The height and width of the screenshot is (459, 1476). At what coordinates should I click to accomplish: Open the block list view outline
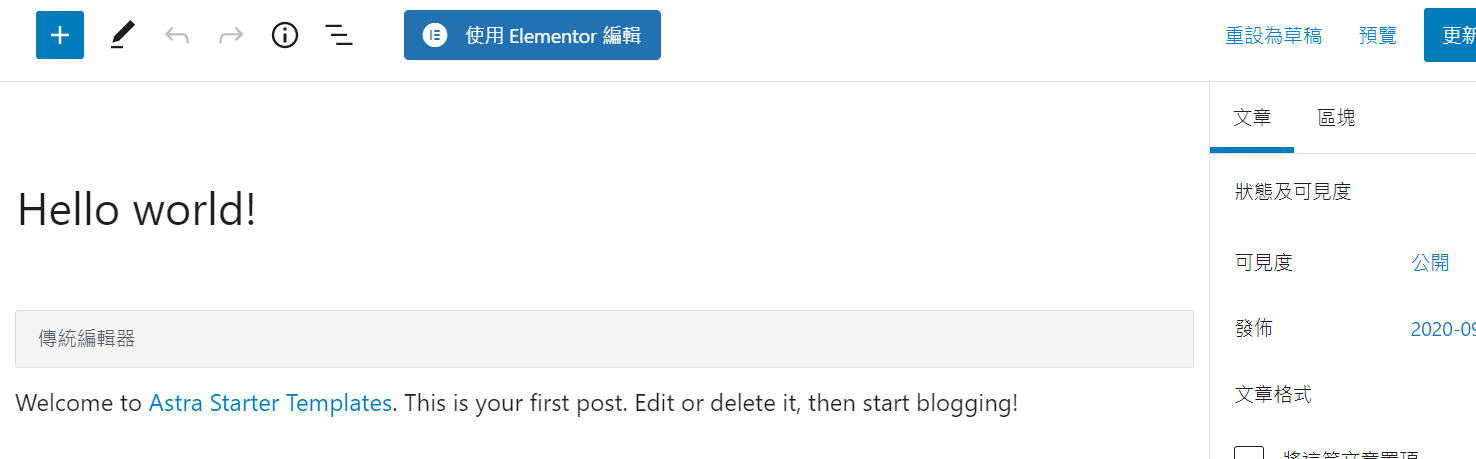339,36
